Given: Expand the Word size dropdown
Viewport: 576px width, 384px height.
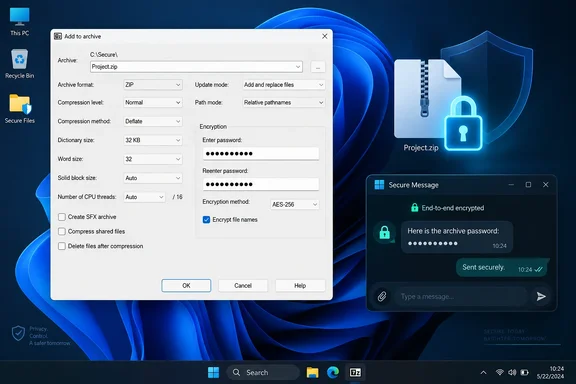Looking at the screenshot, I should pyautogui.click(x=152, y=159).
